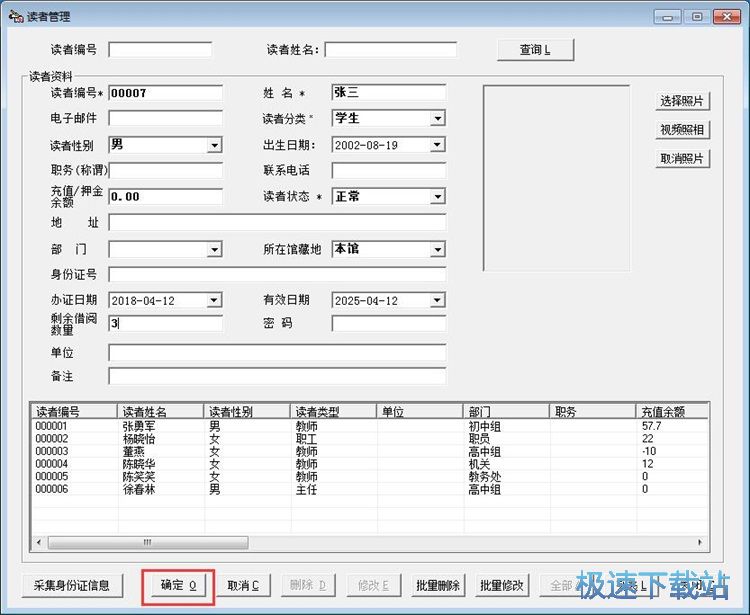The image size is (750, 615).
Task: Click the 电子邮件 email input field
Action: pyautogui.click(x=165, y=119)
